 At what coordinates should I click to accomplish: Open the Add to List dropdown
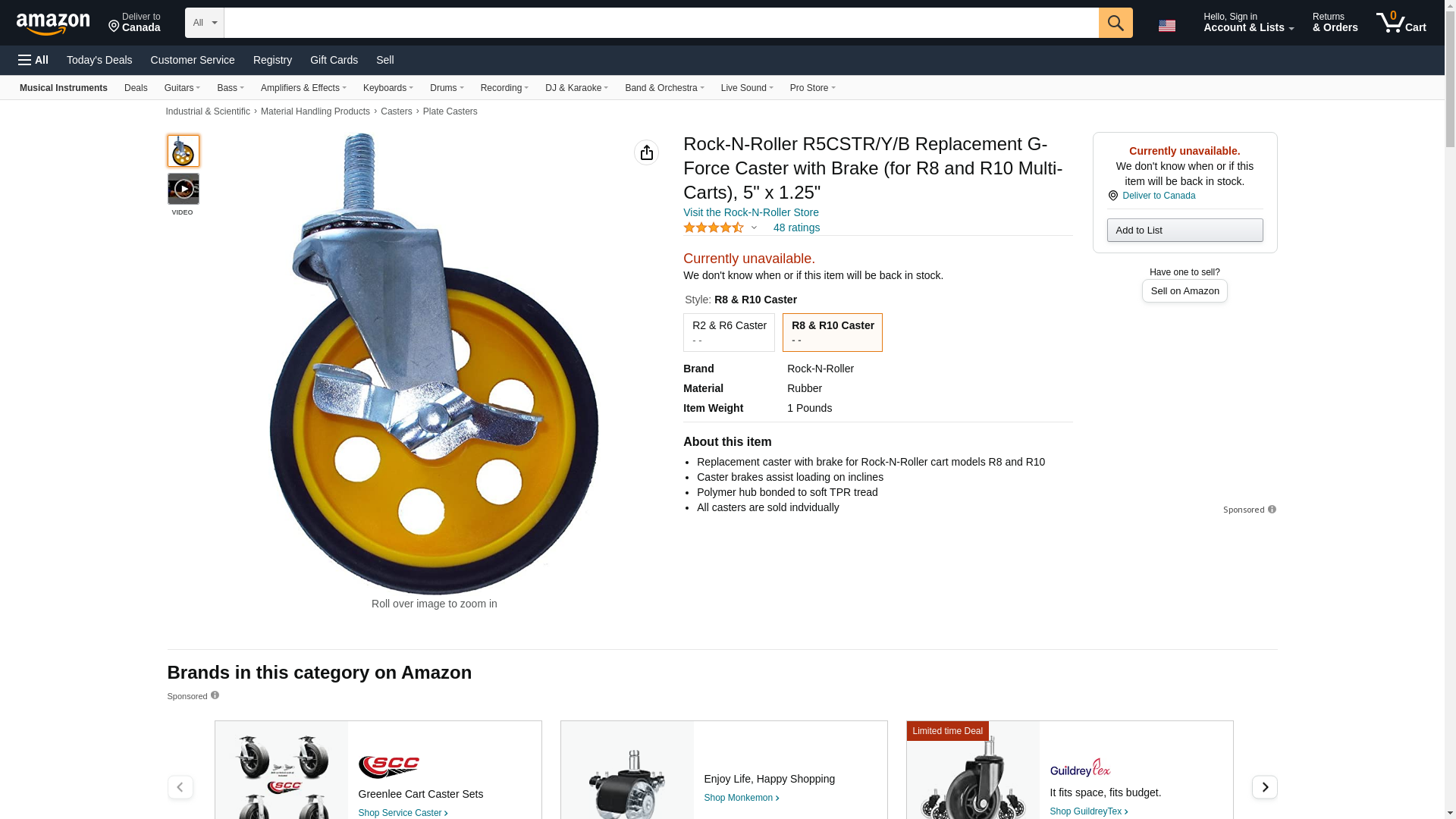point(1184,230)
